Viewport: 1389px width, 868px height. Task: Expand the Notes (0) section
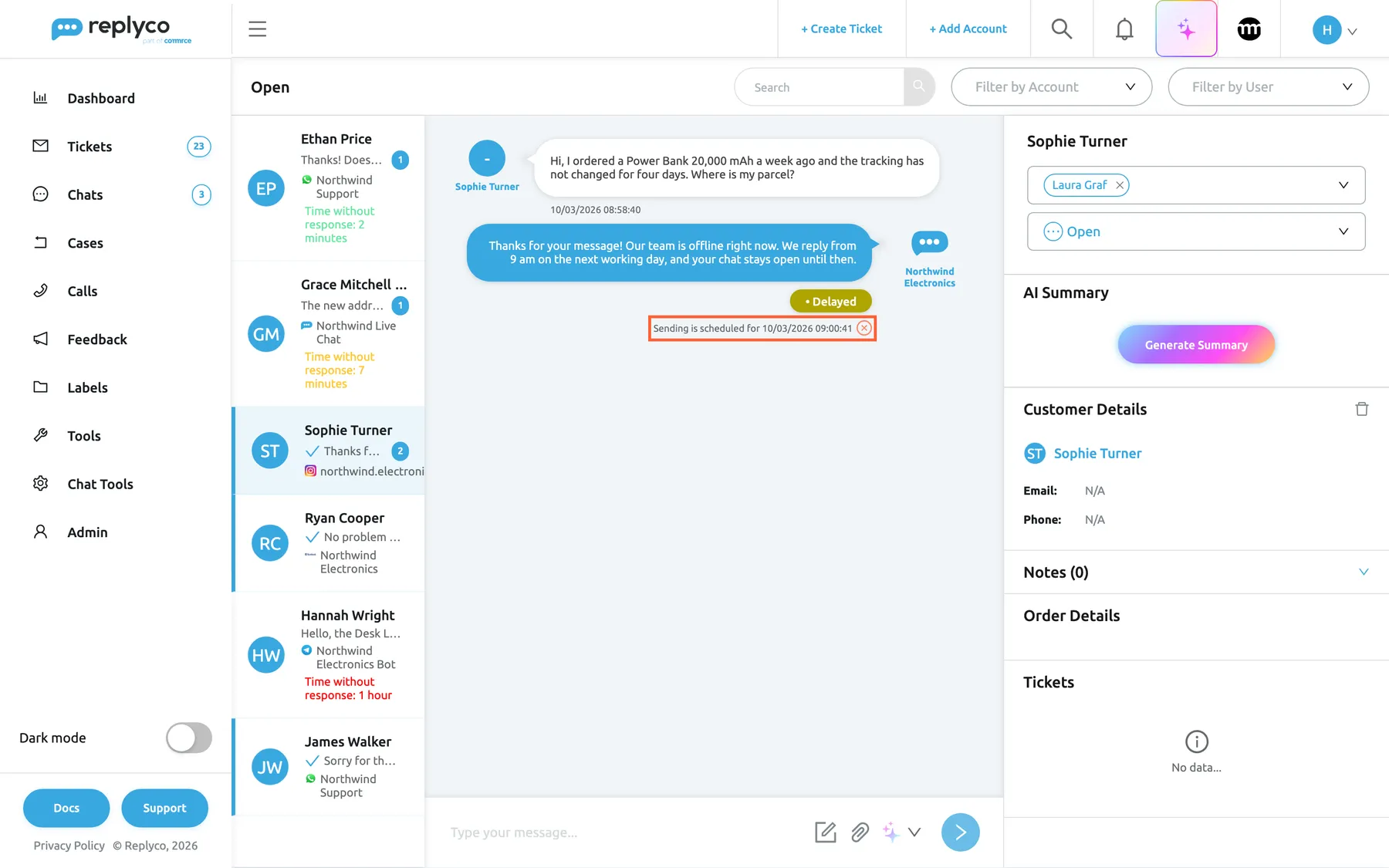point(1363,572)
